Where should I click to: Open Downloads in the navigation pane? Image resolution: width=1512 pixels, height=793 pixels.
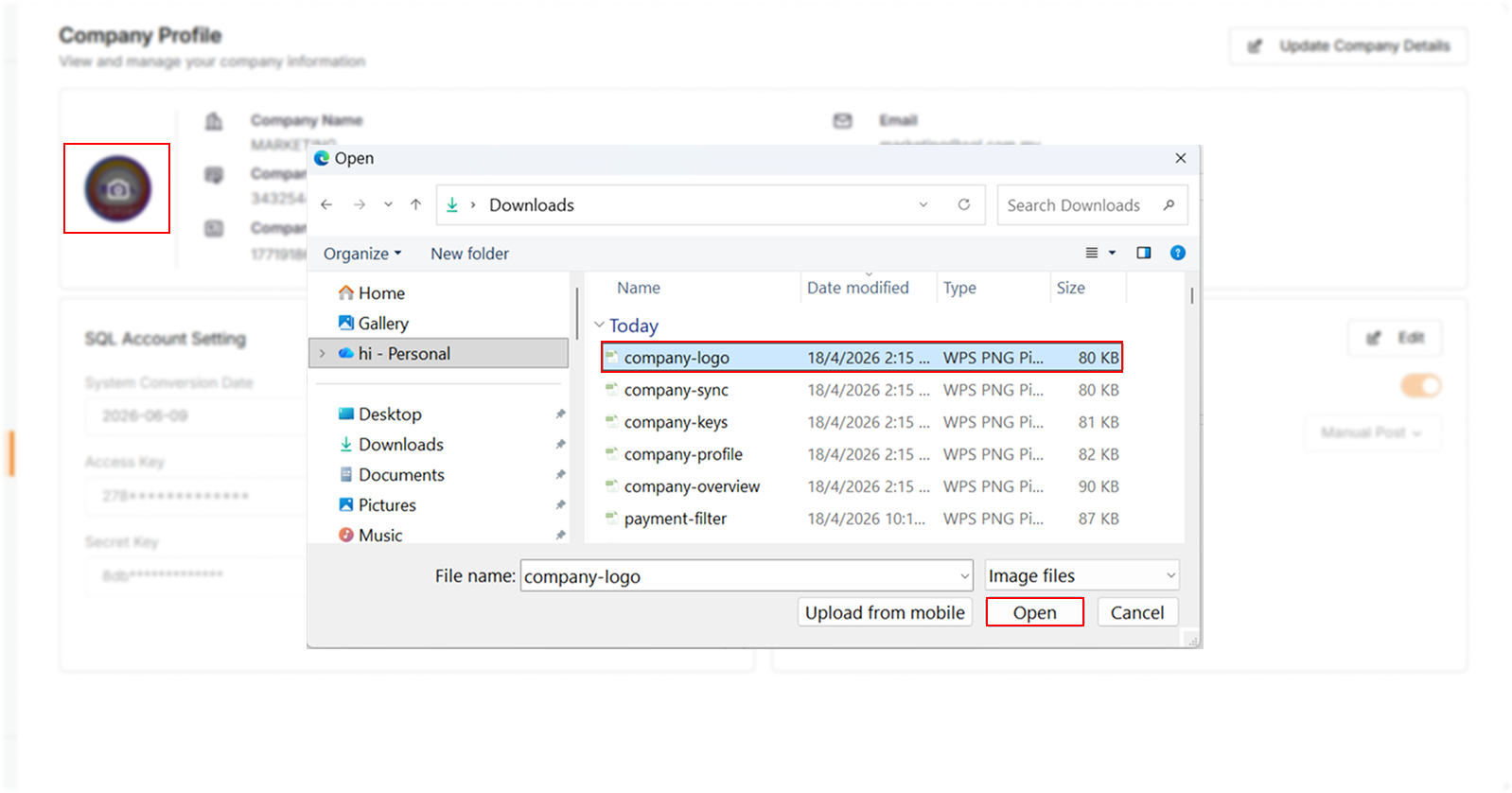392,445
